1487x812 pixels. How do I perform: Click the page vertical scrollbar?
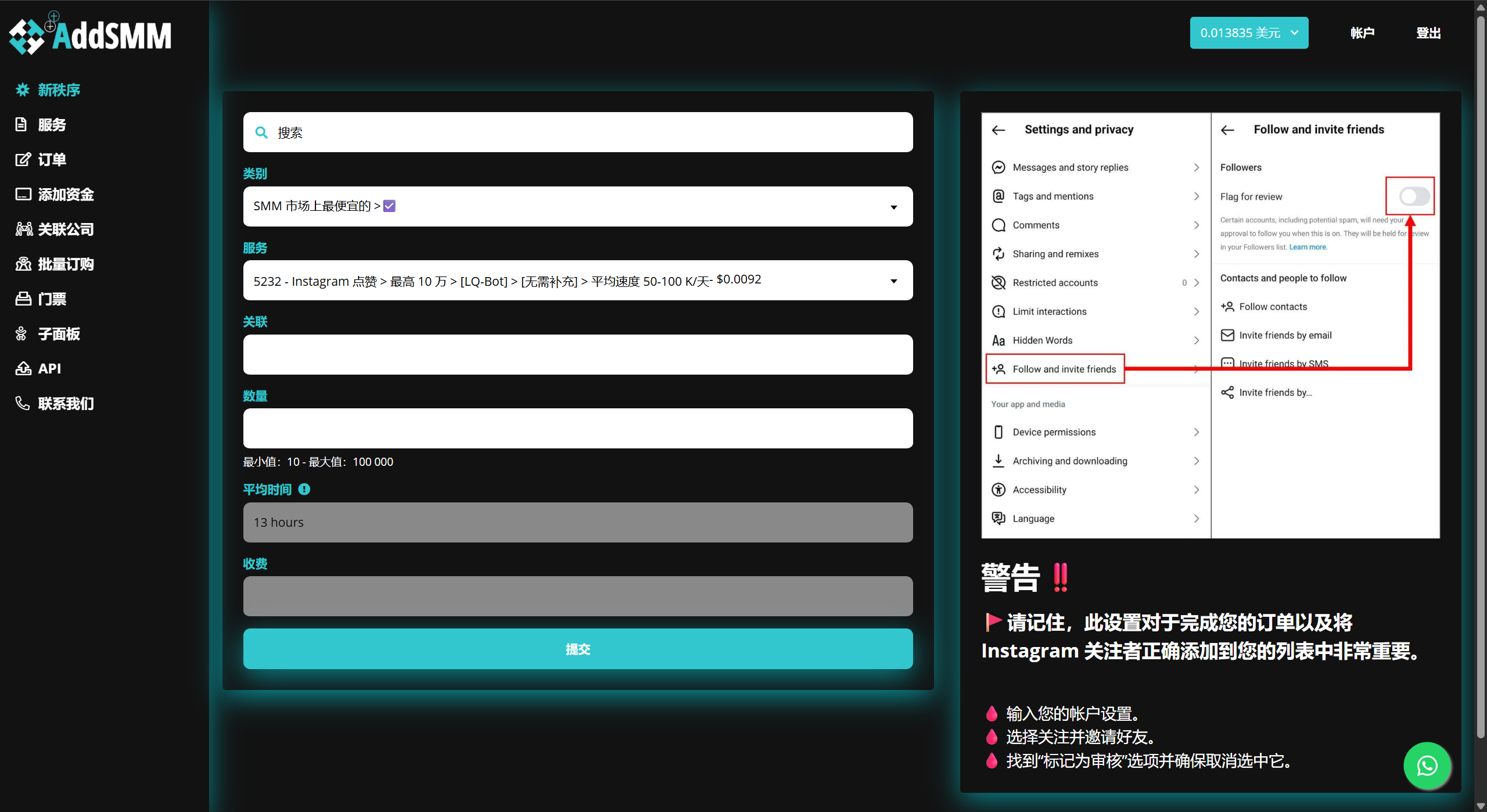1481,378
